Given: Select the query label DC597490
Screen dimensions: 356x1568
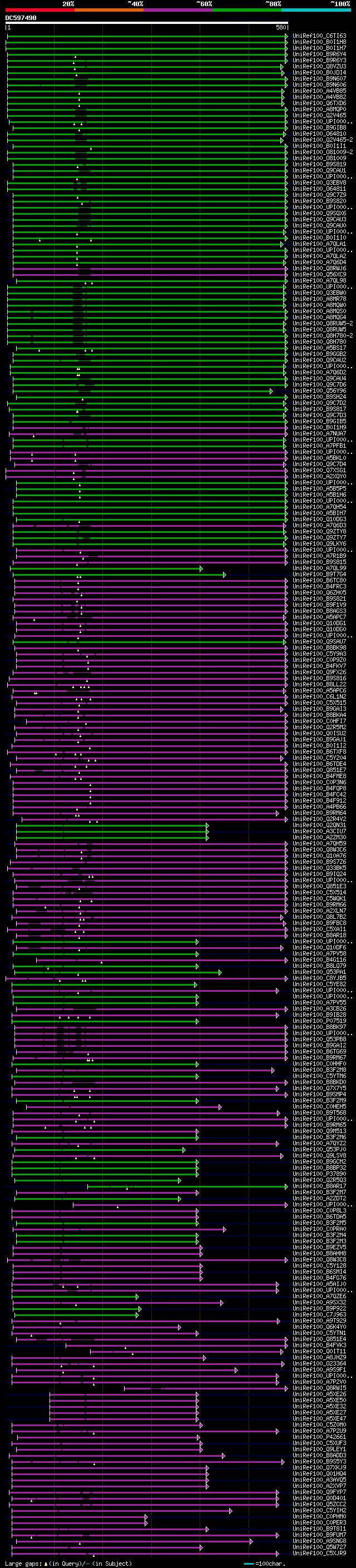Looking at the screenshot, I should [21, 18].
